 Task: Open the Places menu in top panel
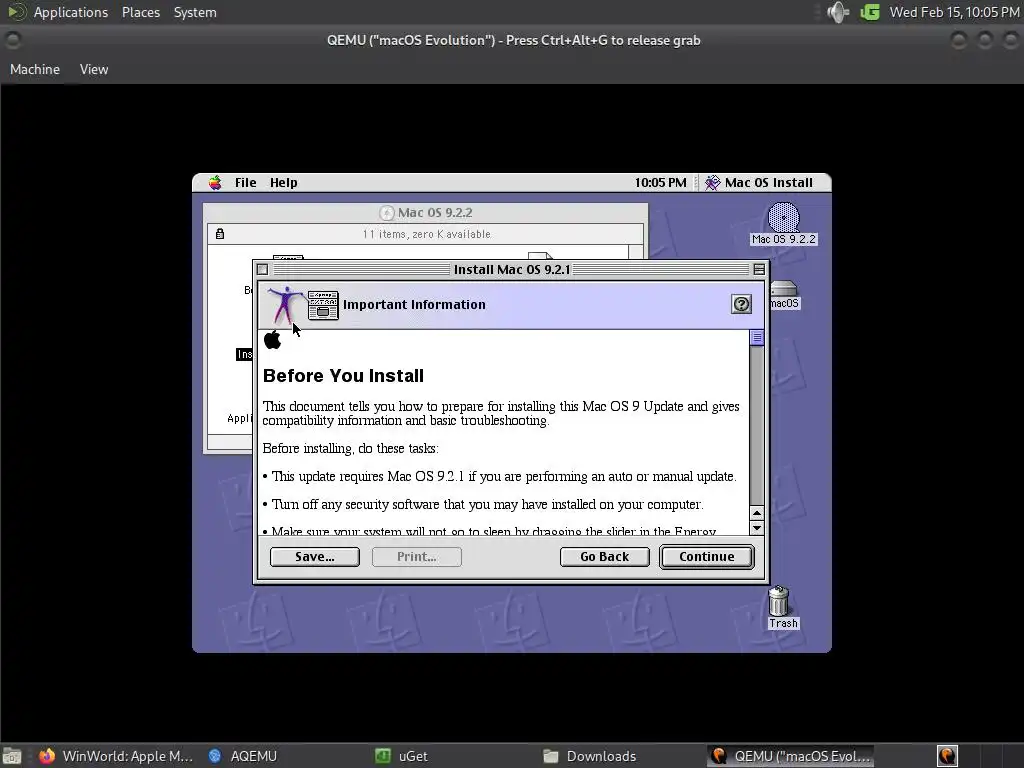(x=141, y=12)
